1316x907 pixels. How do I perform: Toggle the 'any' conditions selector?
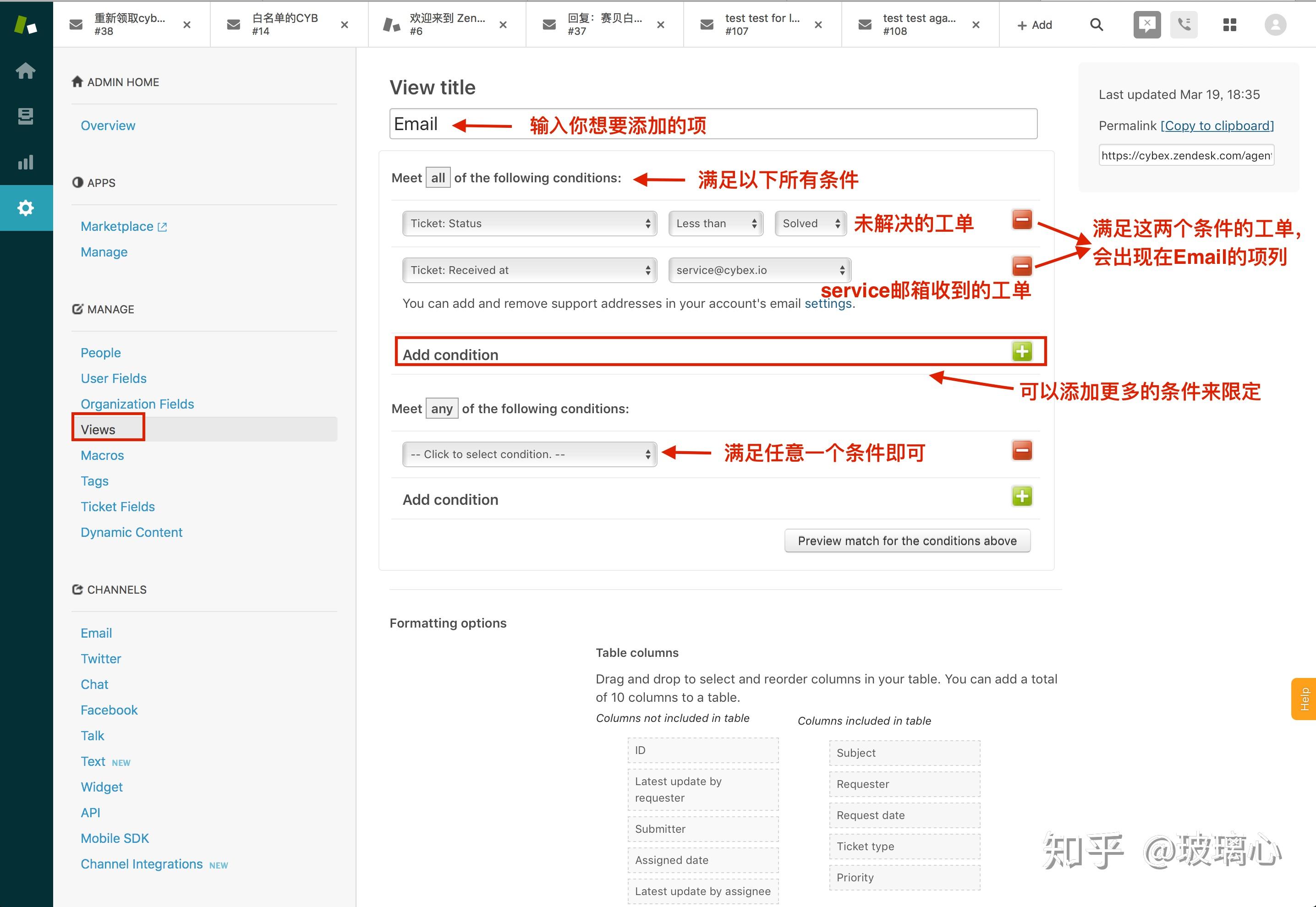pyautogui.click(x=441, y=408)
